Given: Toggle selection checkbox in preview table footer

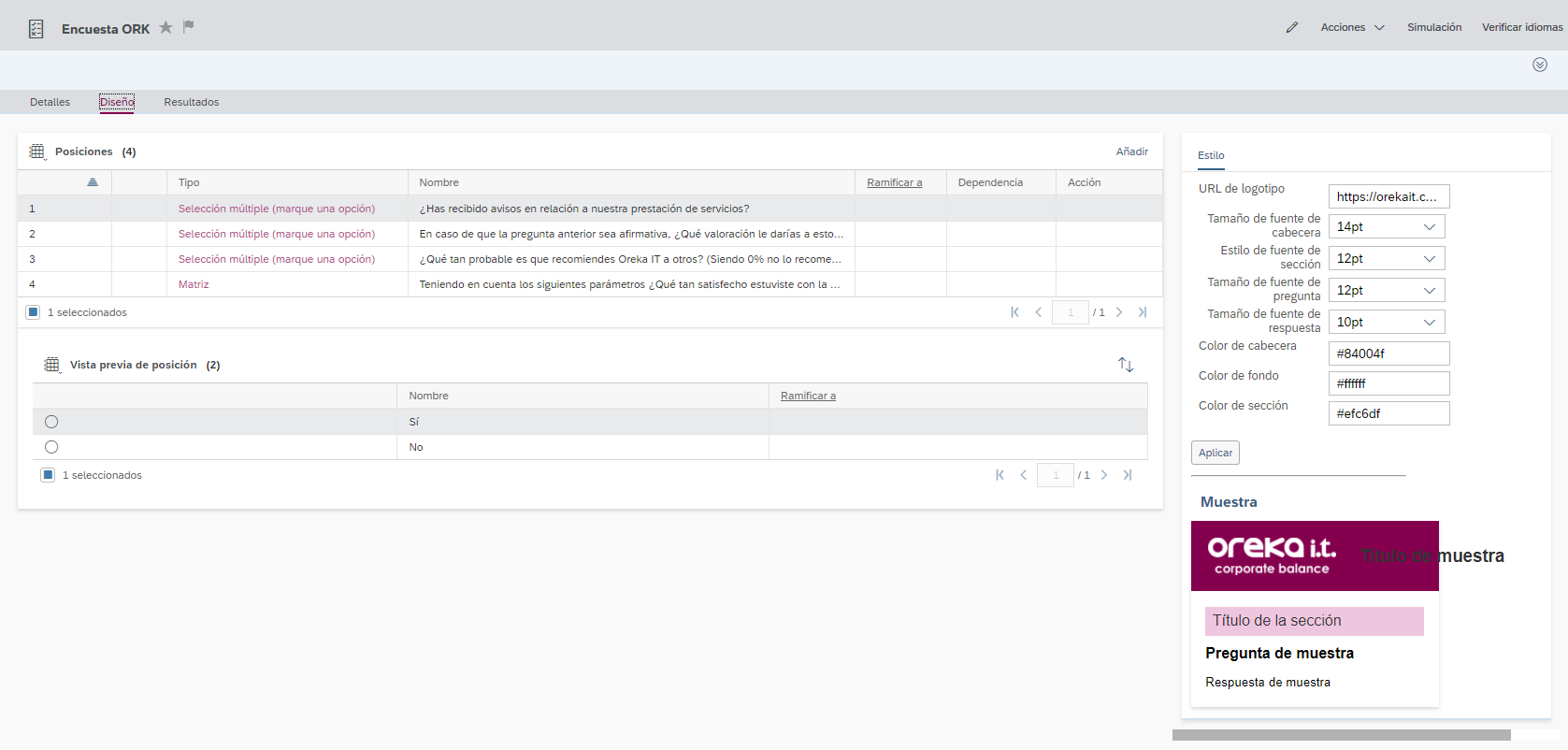Looking at the screenshot, I should (48, 475).
